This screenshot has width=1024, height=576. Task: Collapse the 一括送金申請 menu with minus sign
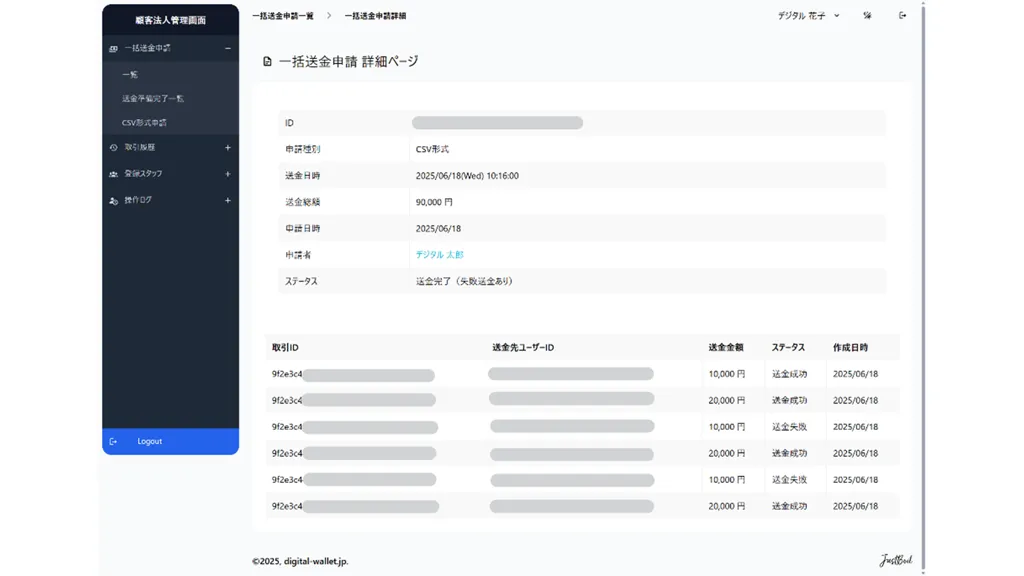point(228,48)
